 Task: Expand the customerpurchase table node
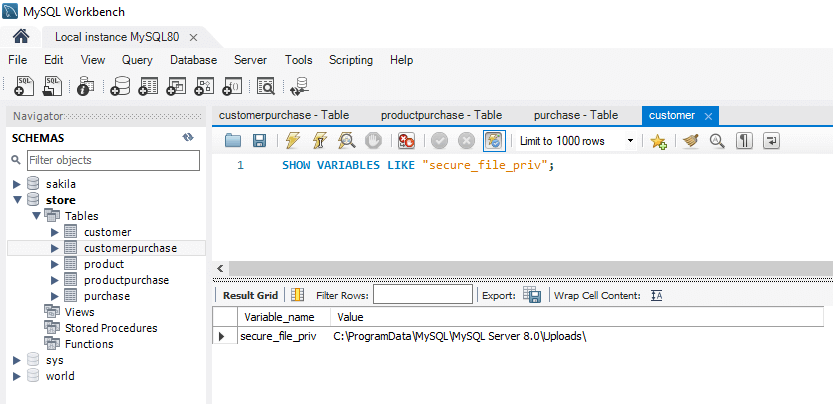click(x=54, y=248)
